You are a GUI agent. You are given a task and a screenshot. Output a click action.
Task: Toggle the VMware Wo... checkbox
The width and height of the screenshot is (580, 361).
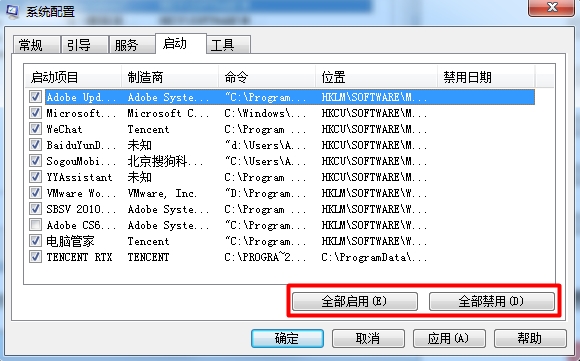click(35, 193)
